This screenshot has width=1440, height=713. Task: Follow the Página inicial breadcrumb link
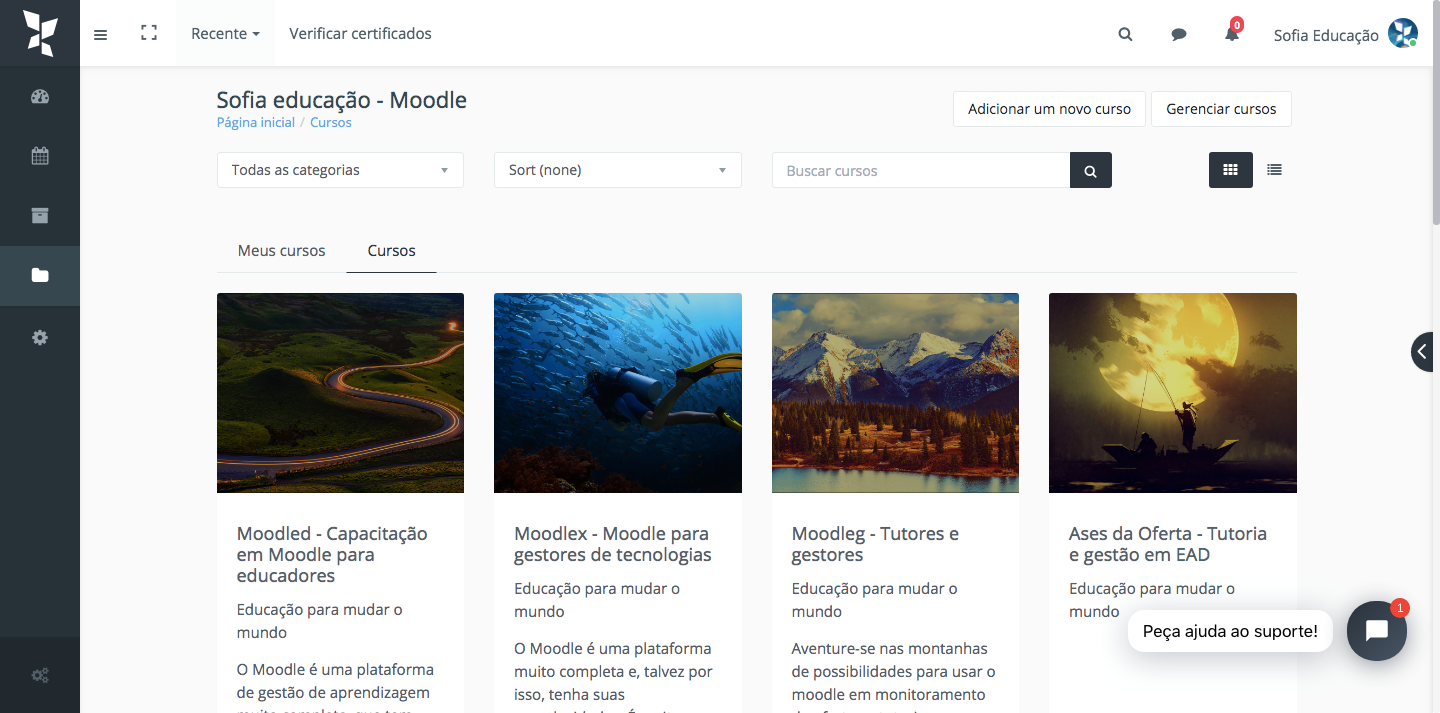[256, 122]
